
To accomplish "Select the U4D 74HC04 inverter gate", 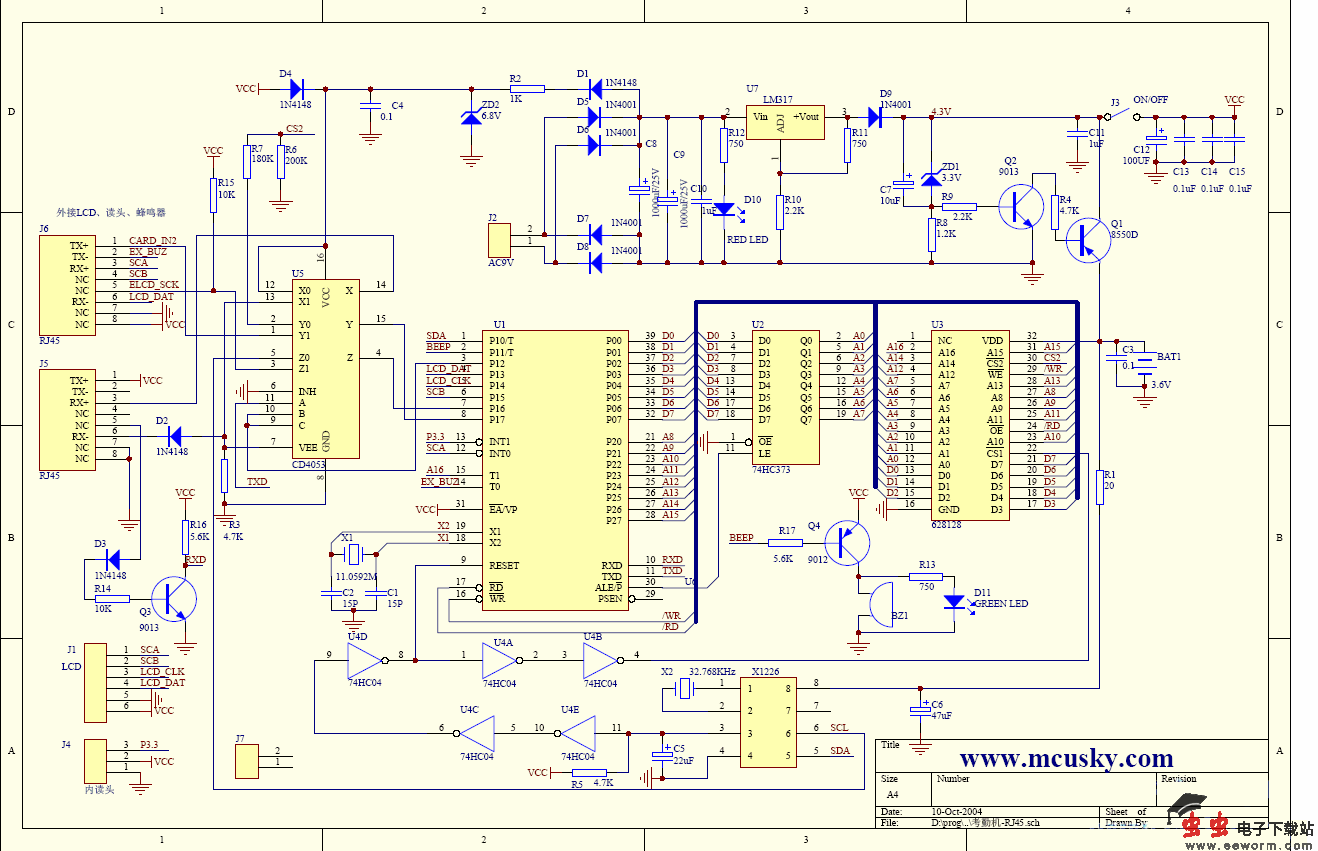I will [x=364, y=660].
